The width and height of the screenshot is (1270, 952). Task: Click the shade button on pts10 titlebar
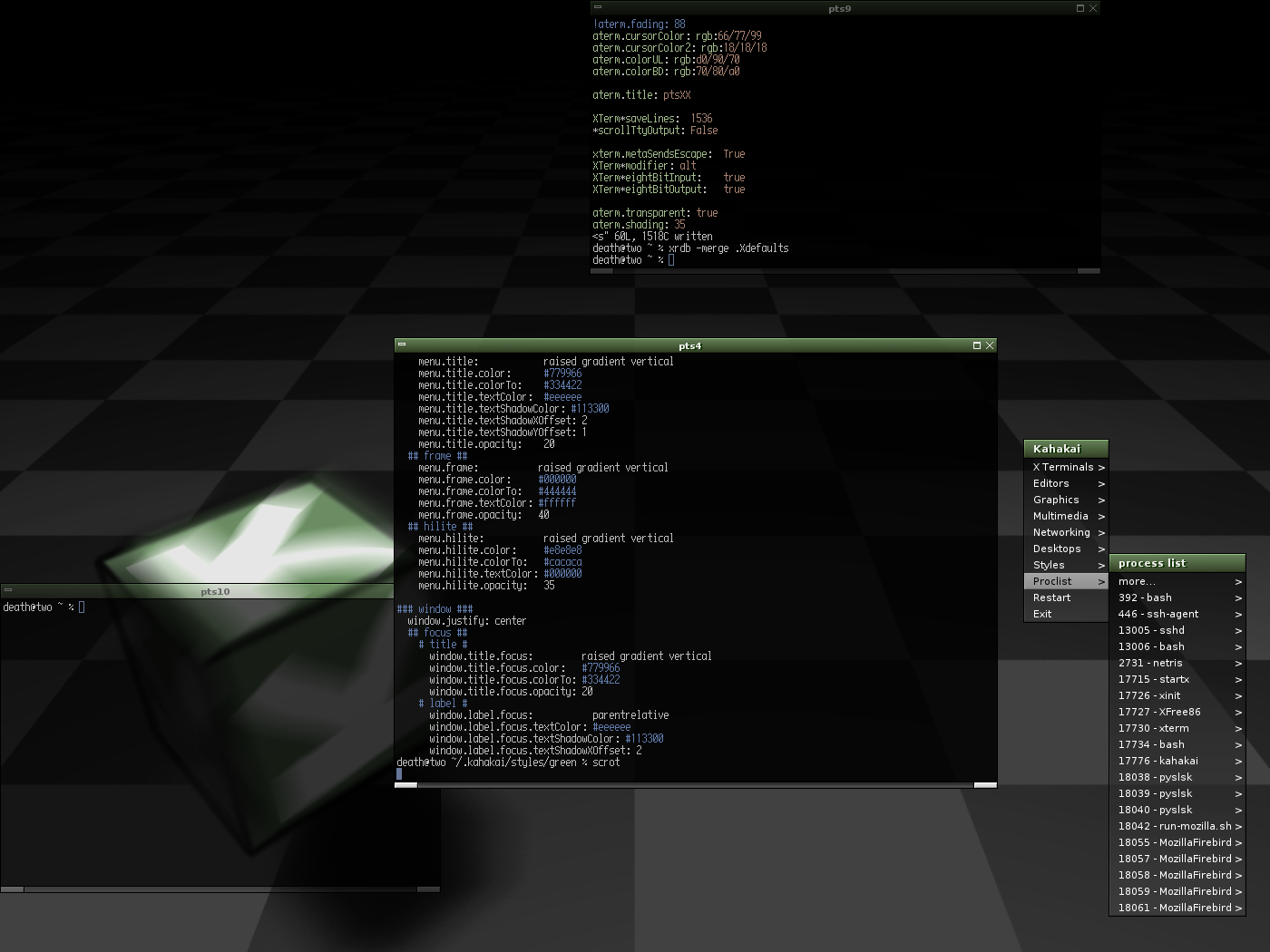(x=7, y=590)
